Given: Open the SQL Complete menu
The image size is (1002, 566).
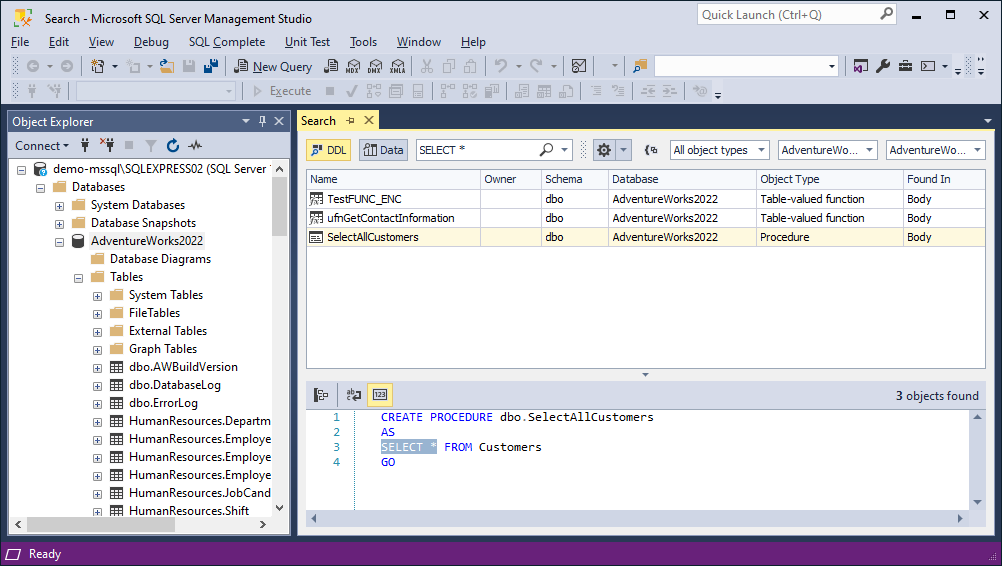Looking at the screenshot, I should tap(226, 42).
